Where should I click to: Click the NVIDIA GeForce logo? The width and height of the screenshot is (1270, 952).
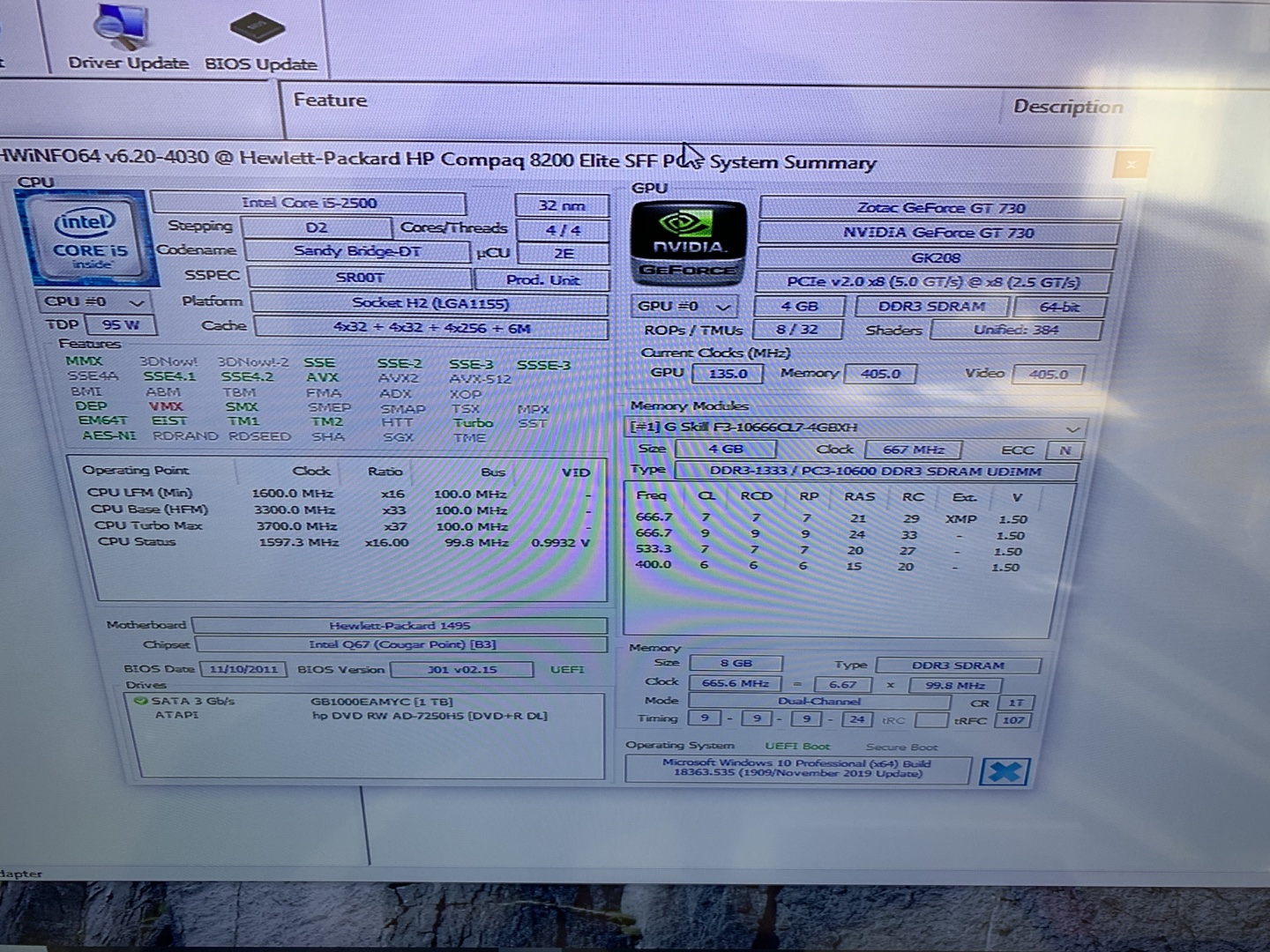pyautogui.click(x=689, y=243)
